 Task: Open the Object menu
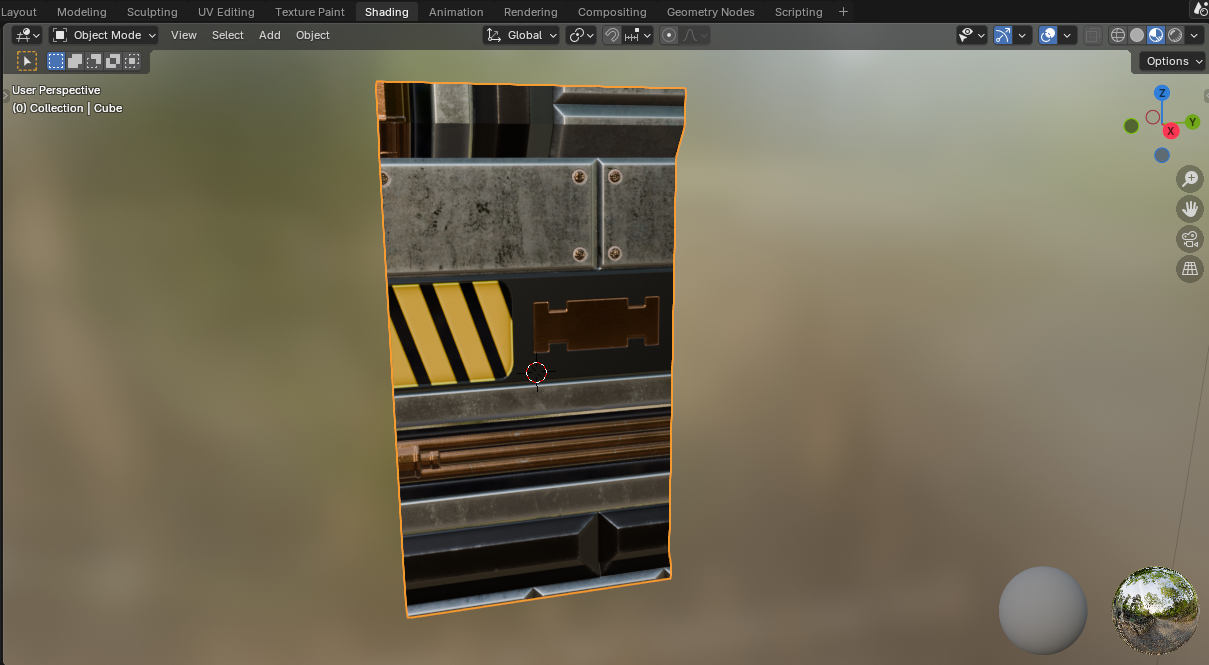(x=313, y=35)
